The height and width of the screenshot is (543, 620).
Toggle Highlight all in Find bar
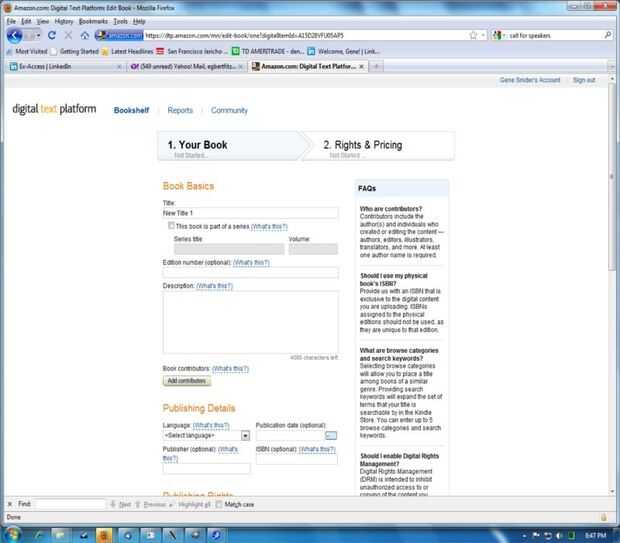click(192, 505)
